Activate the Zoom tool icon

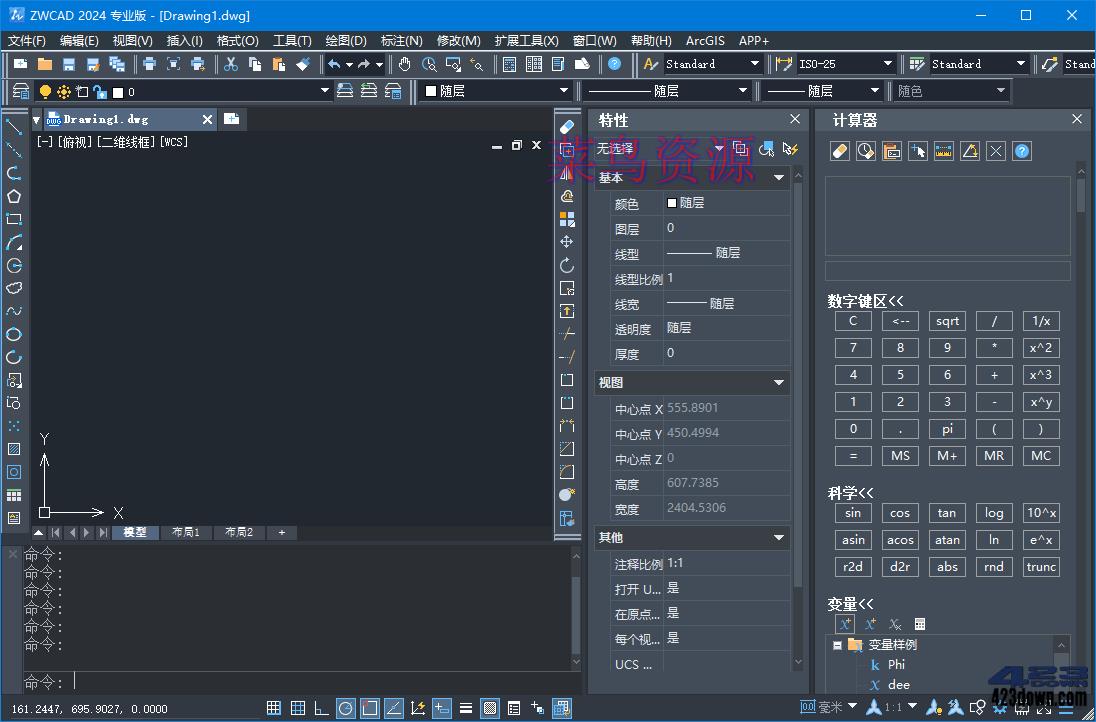428,63
